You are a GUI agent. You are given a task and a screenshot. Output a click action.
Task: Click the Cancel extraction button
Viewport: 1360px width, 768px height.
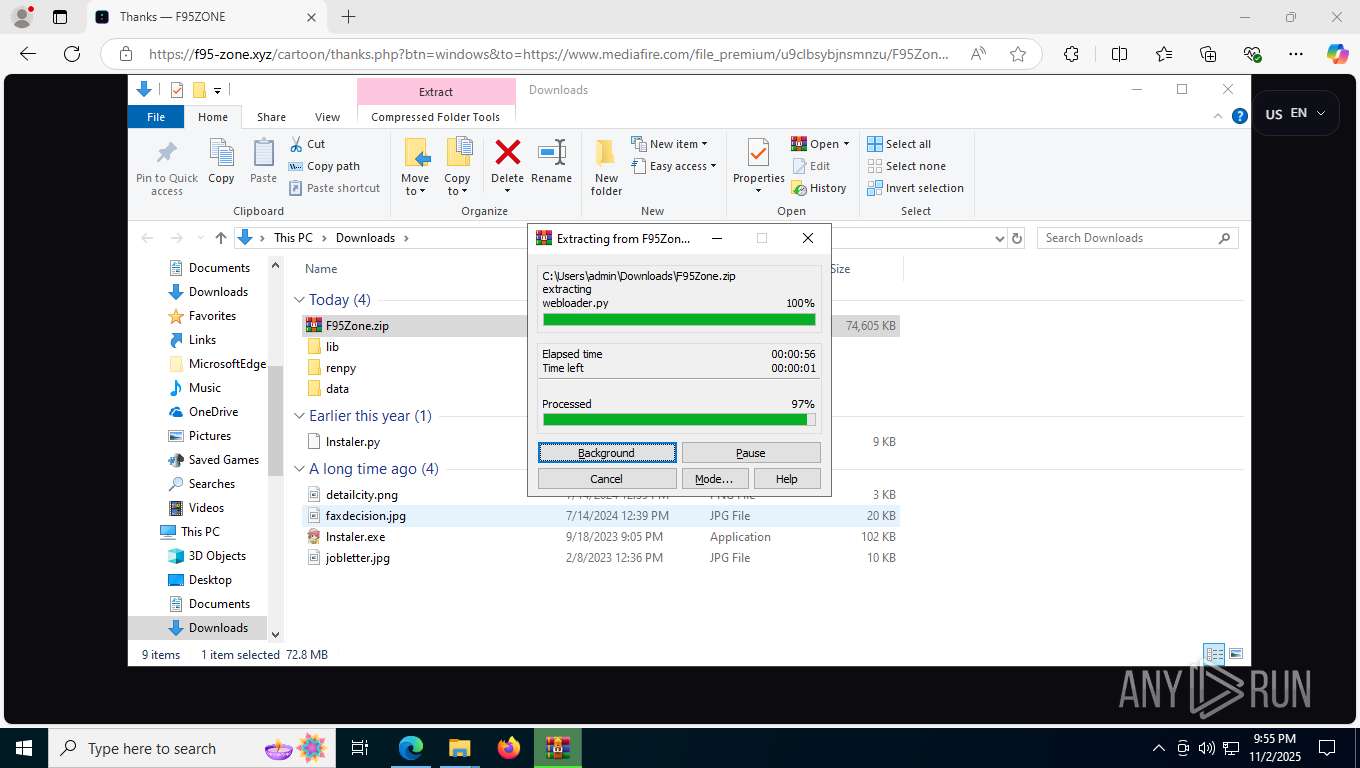[x=607, y=479]
